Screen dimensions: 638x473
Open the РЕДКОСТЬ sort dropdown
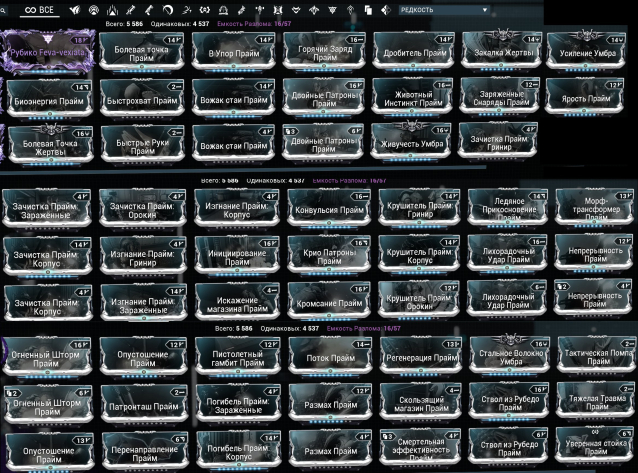click(444, 10)
